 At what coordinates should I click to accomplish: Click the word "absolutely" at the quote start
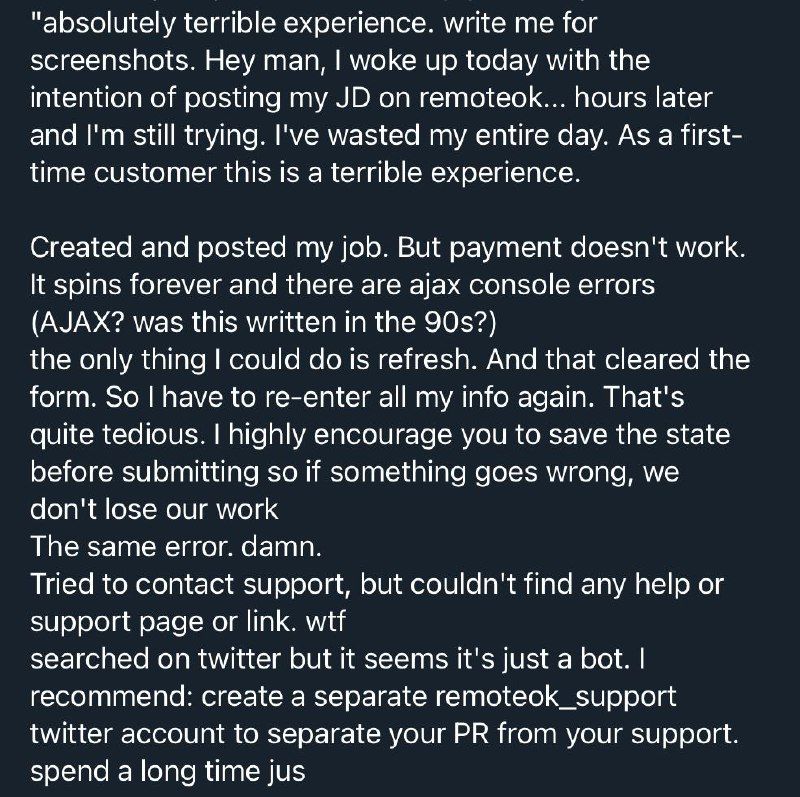(109, 23)
